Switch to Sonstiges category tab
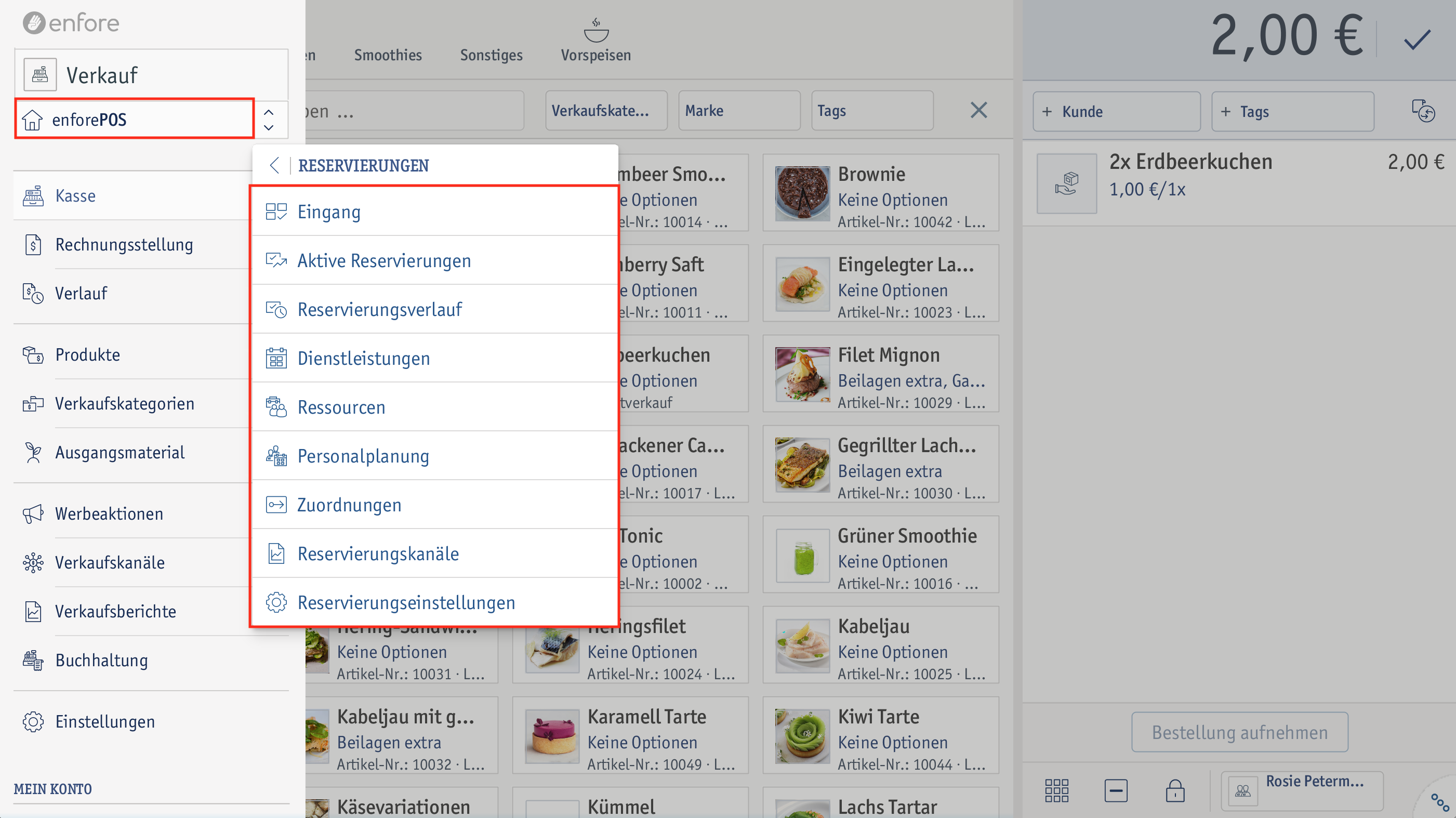 click(x=491, y=55)
